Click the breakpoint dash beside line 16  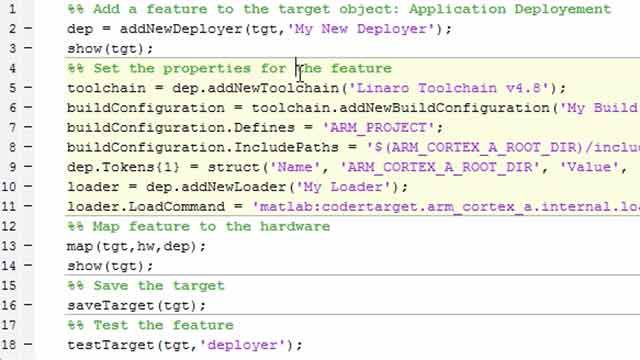click(28, 305)
